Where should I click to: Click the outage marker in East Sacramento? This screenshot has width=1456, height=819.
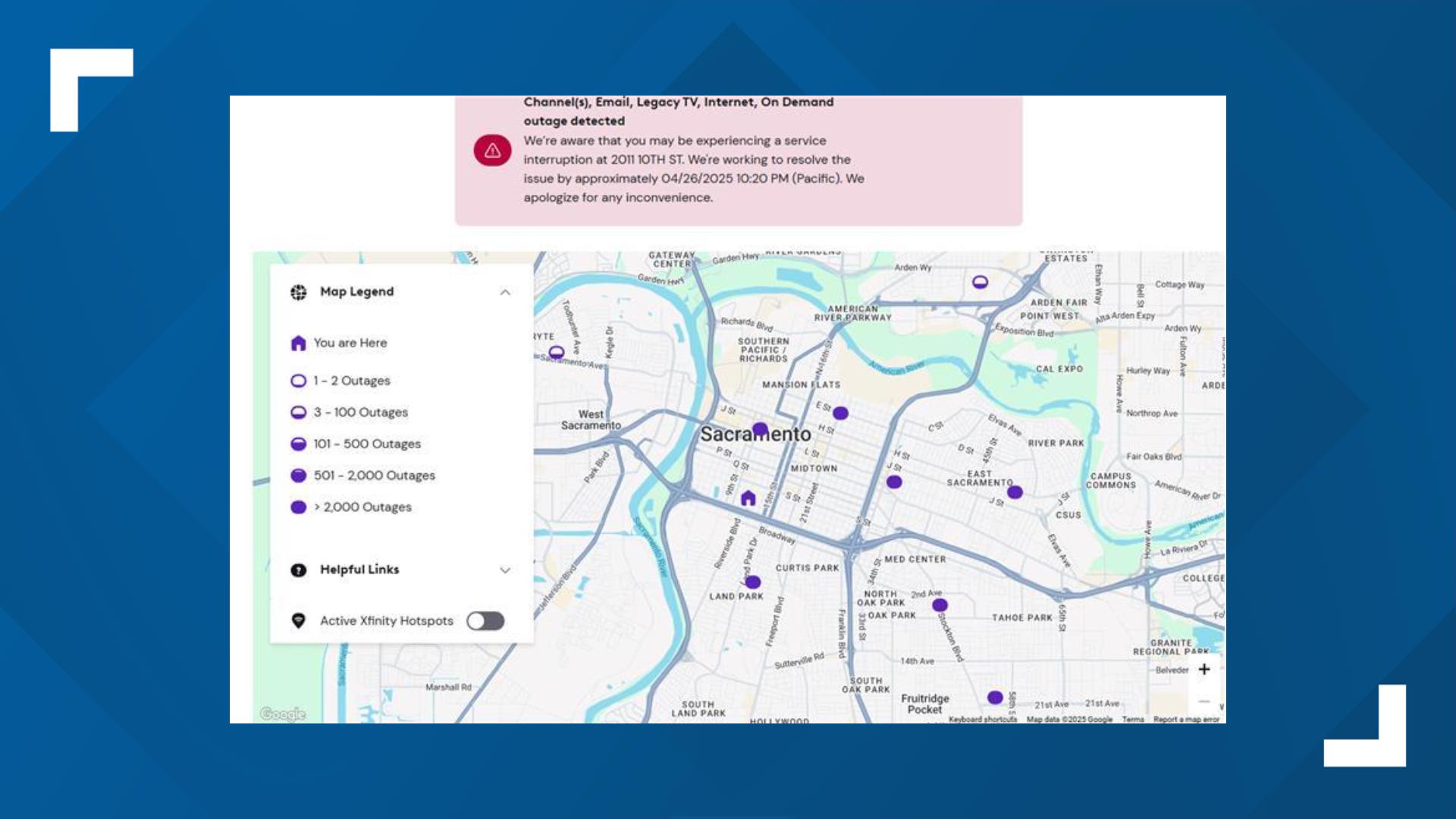coord(1015,492)
